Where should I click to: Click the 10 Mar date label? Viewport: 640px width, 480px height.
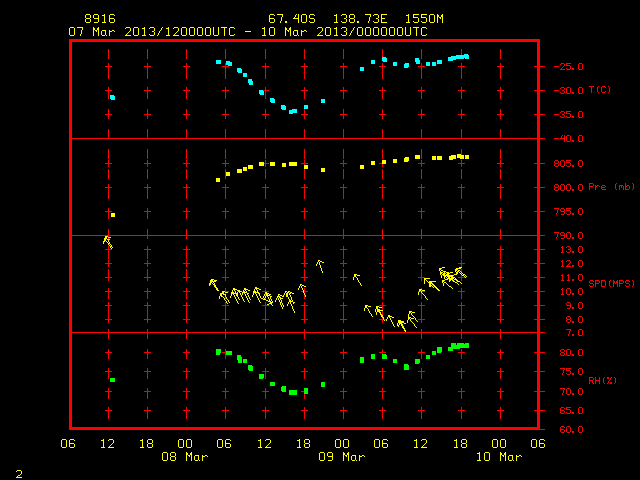click(x=499, y=456)
